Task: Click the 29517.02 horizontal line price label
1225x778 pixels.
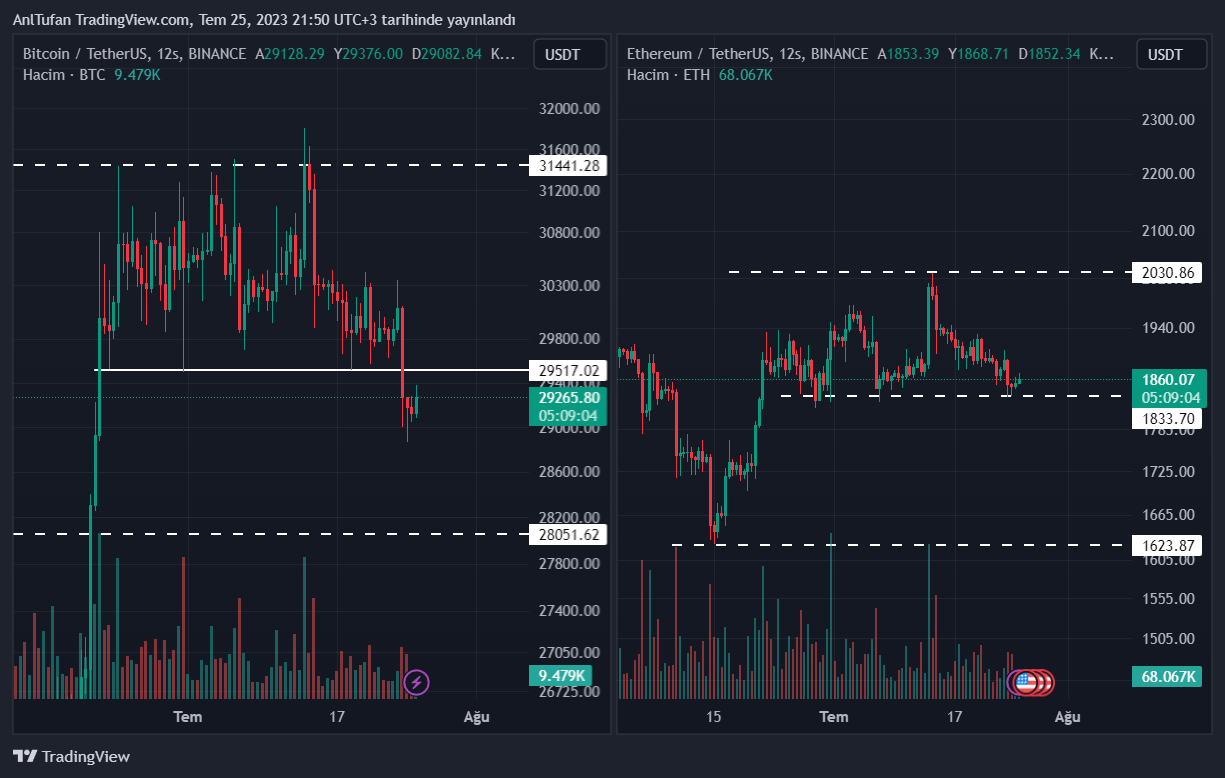Action: click(x=567, y=371)
